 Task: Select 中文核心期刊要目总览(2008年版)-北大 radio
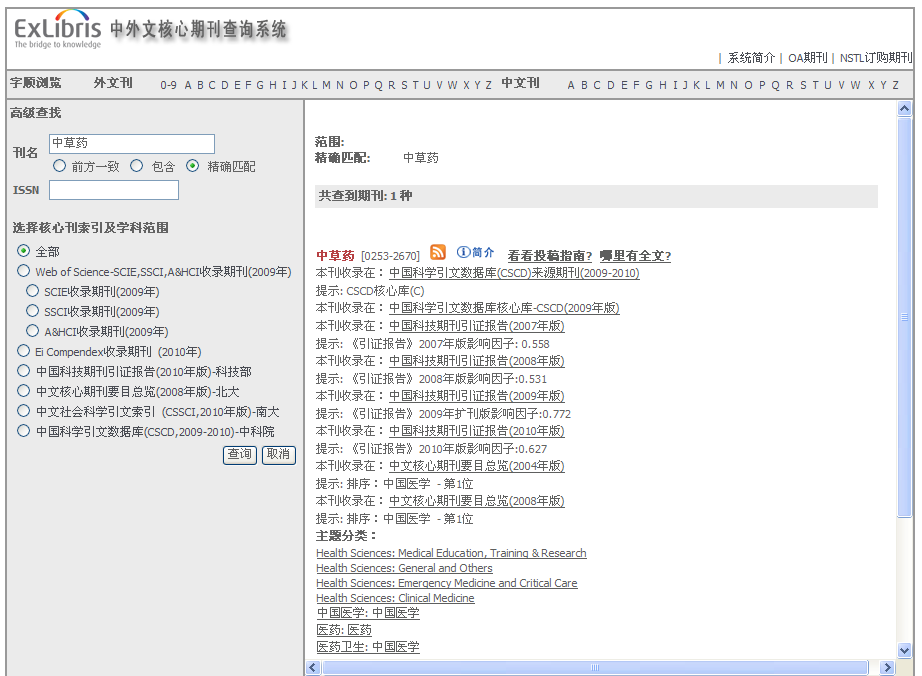click(24, 391)
